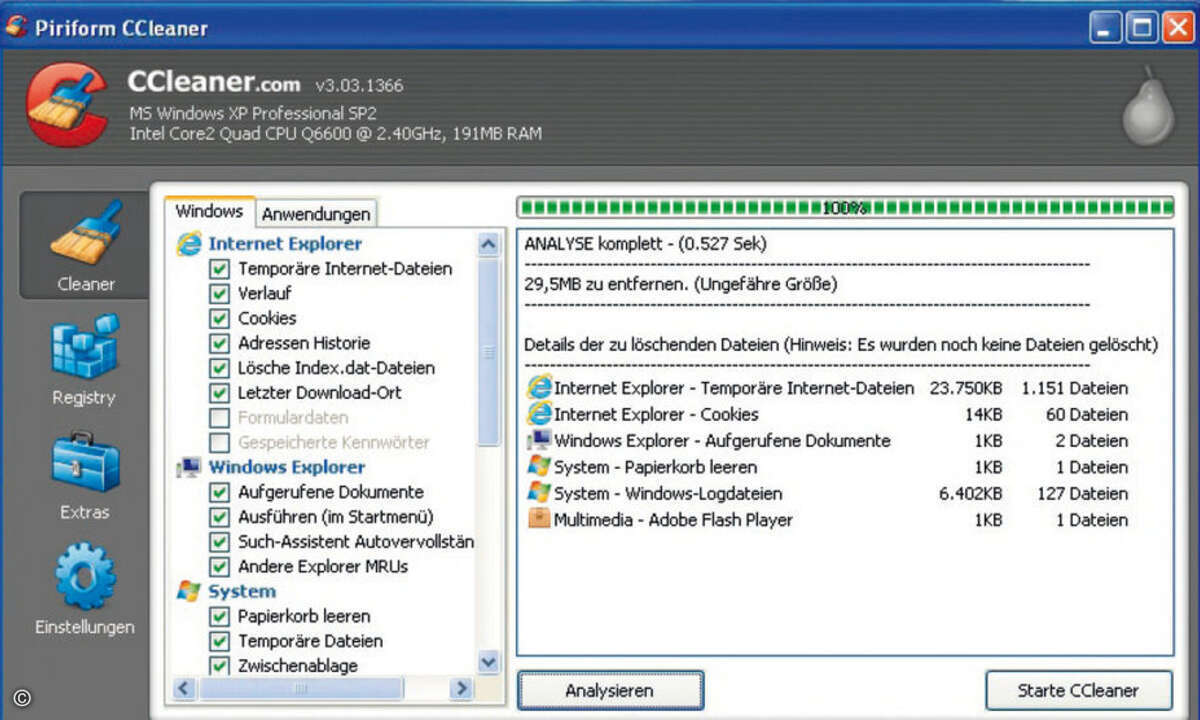Click the CCleaner.com header title
The width and height of the screenshot is (1200, 720).
pyautogui.click(x=214, y=82)
